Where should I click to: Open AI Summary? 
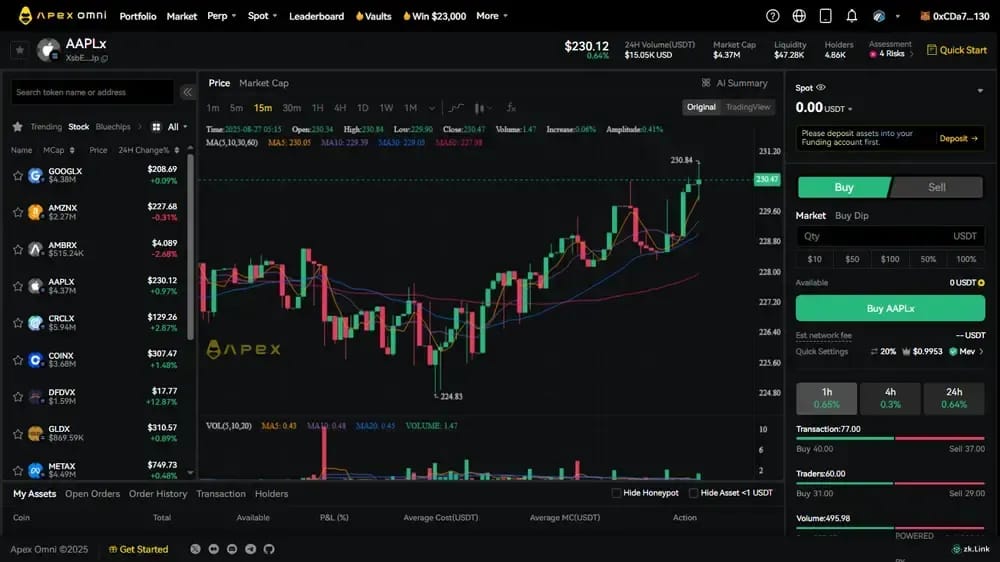[x=735, y=83]
